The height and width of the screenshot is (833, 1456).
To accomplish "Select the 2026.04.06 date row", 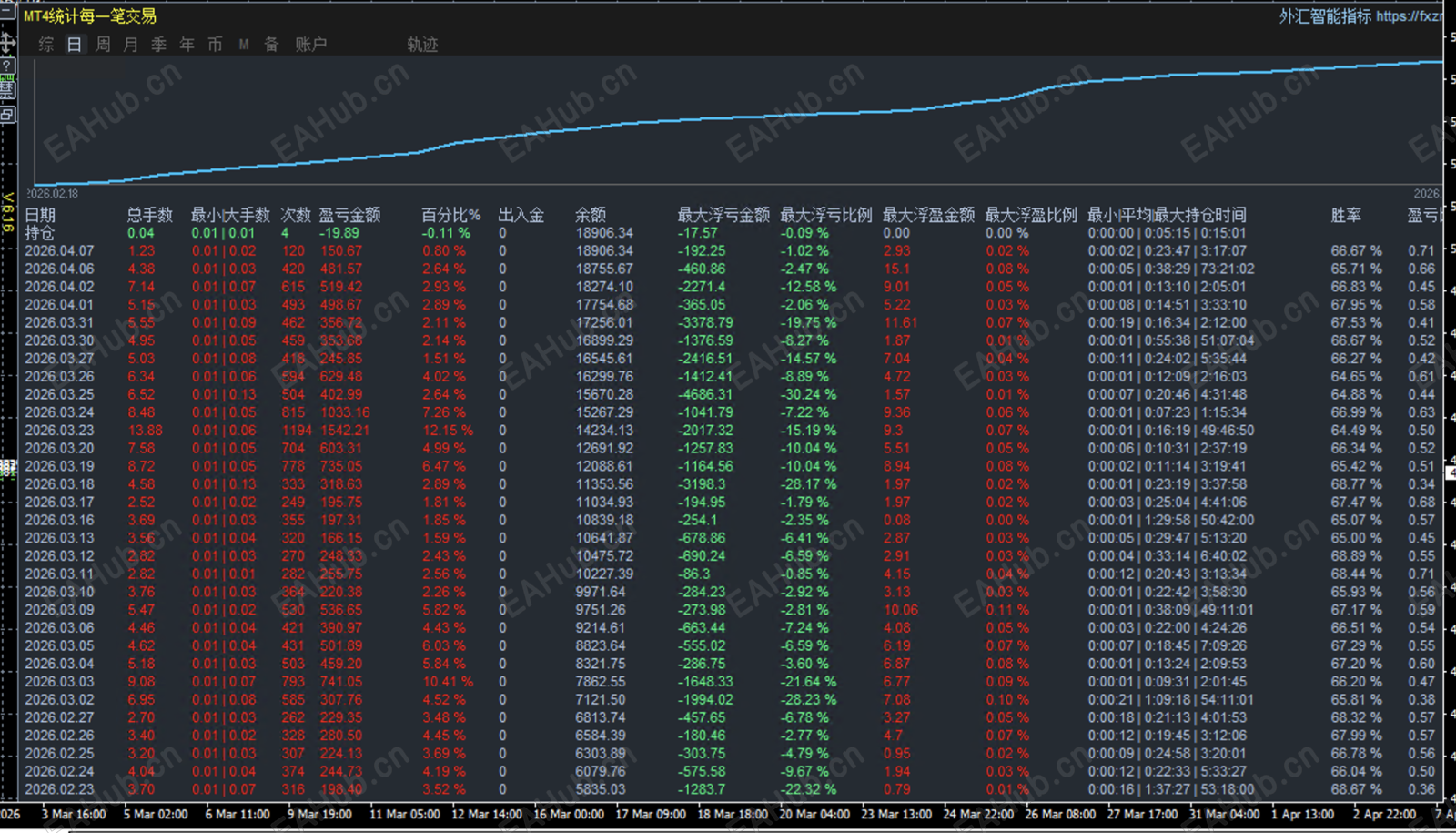I will (59, 269).
